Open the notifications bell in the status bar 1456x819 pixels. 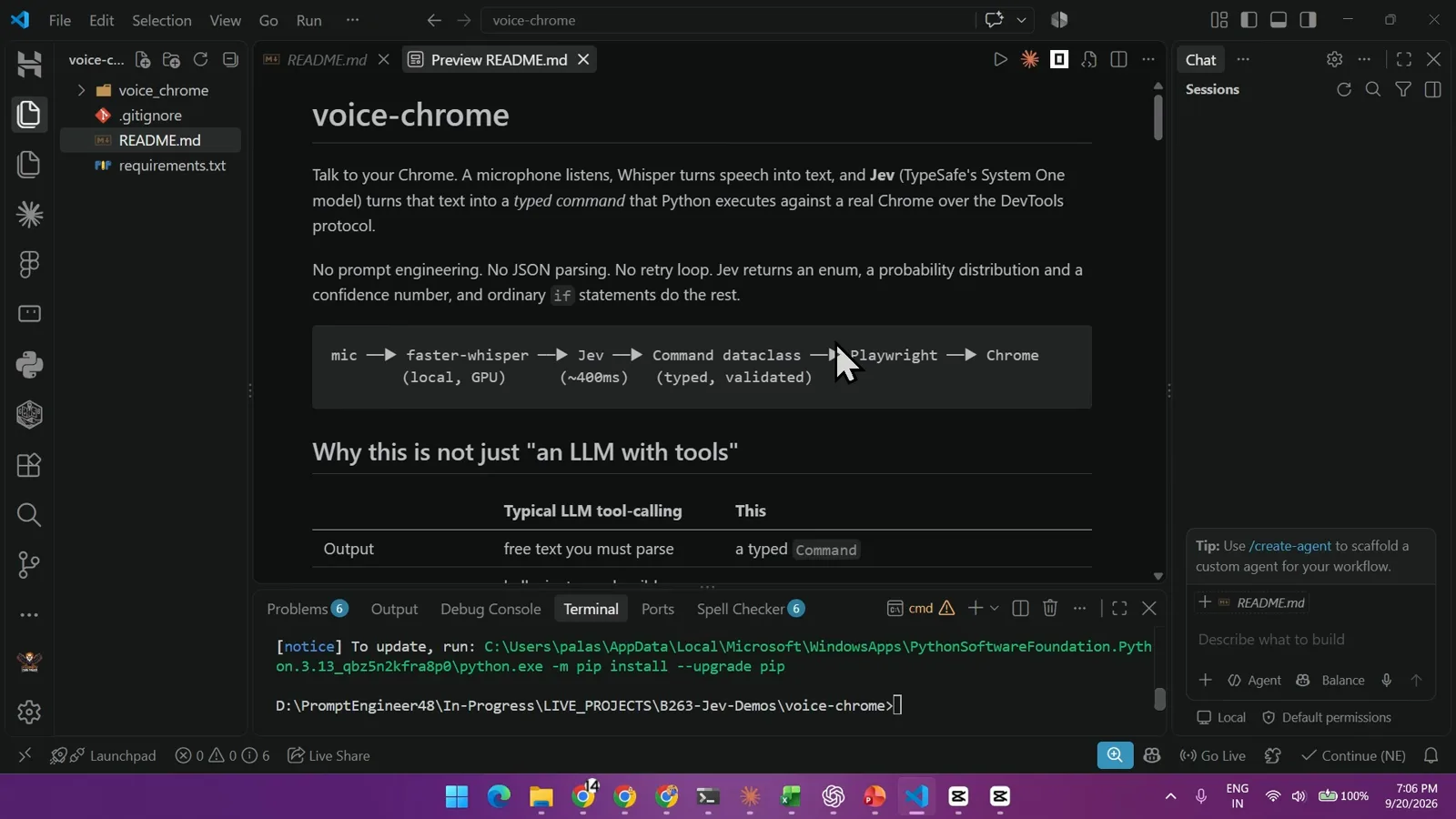(x=1431, y=755)
